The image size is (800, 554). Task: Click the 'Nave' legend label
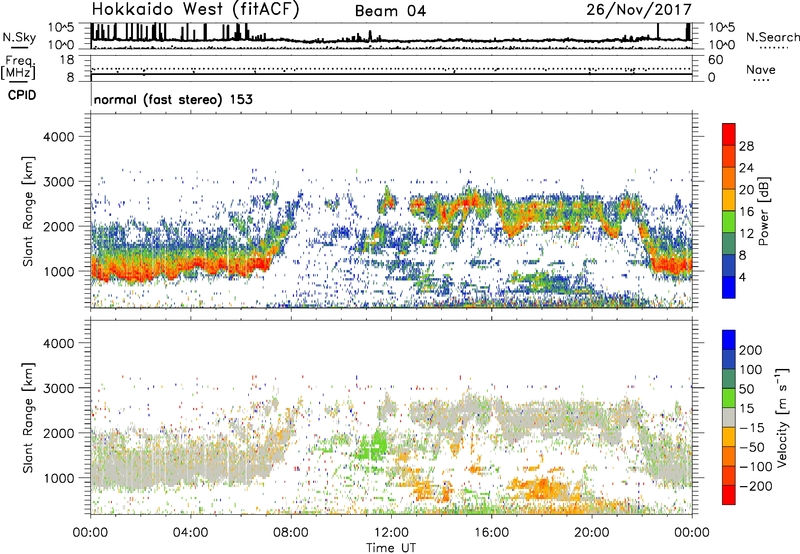pyautogui.click(x=761, y=70)
